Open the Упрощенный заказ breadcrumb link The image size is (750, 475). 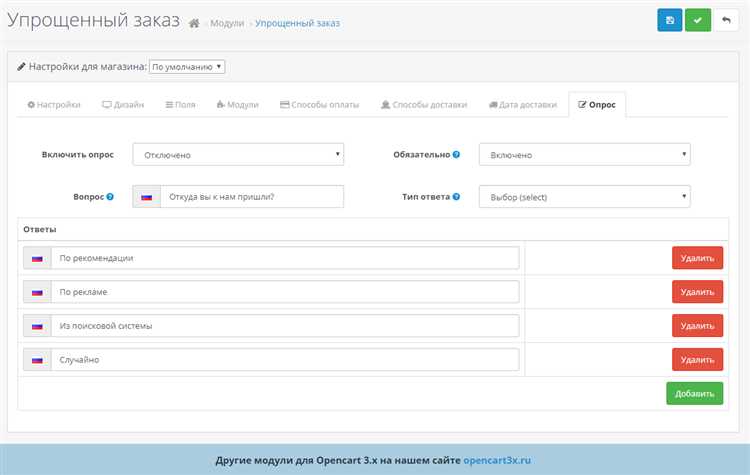pyautogui.click(x=298, y=23)
